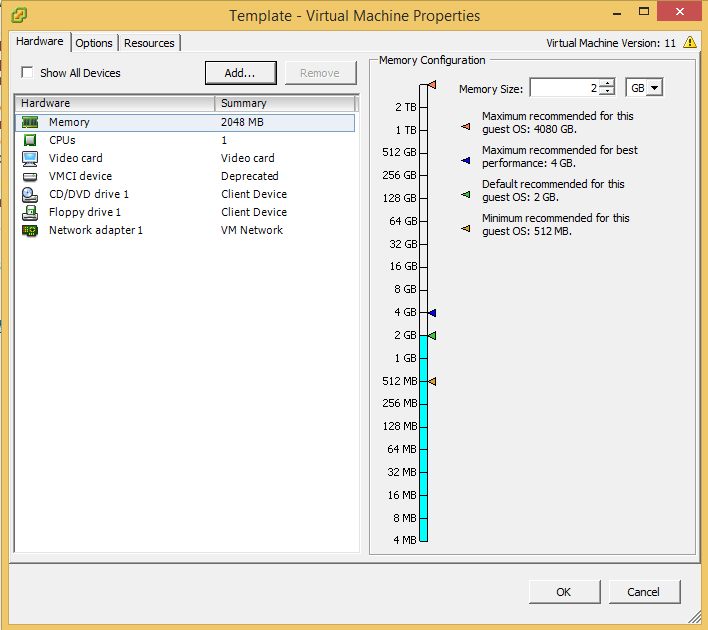Click the vSphere icon in title bar
Viewport: 708px width, 630px height.
(19, 15)
